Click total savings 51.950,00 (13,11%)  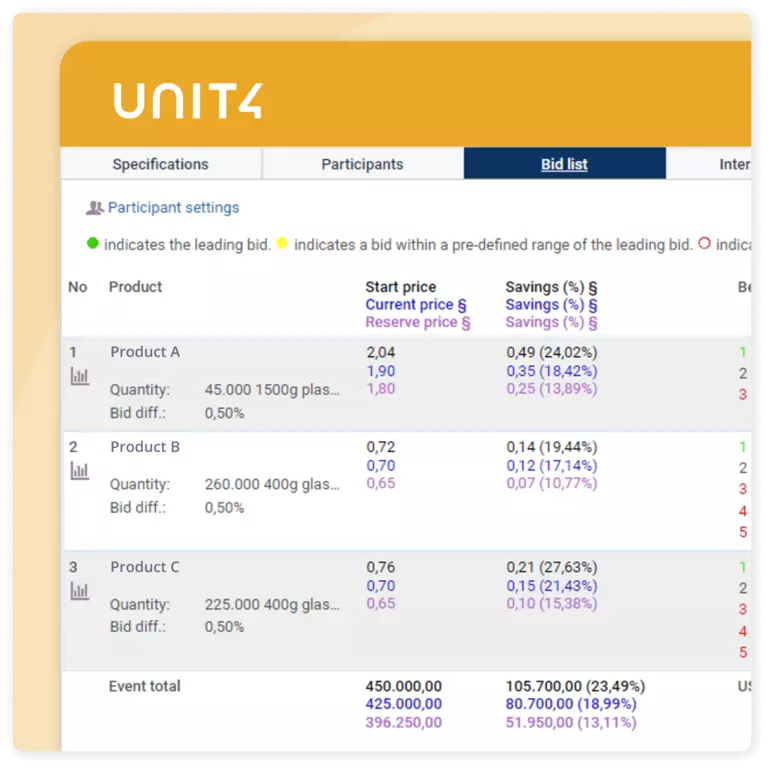pyautogui.click(x=571, y=722)
